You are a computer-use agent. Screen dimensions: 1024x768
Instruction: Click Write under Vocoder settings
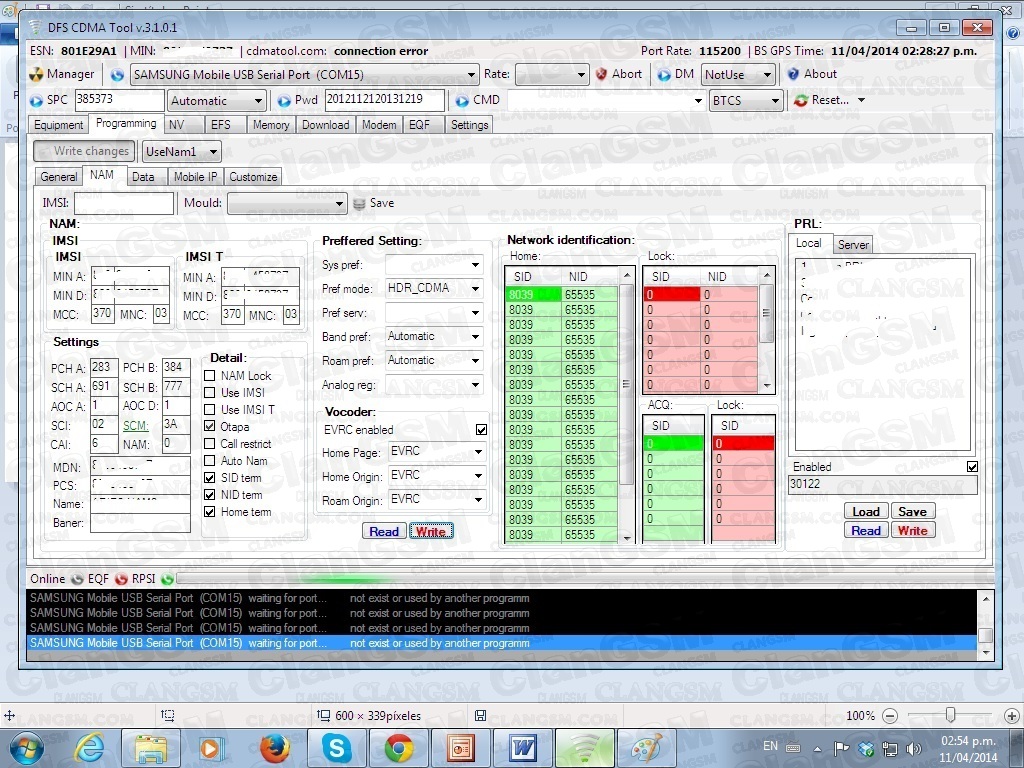(x=431, y=532)
